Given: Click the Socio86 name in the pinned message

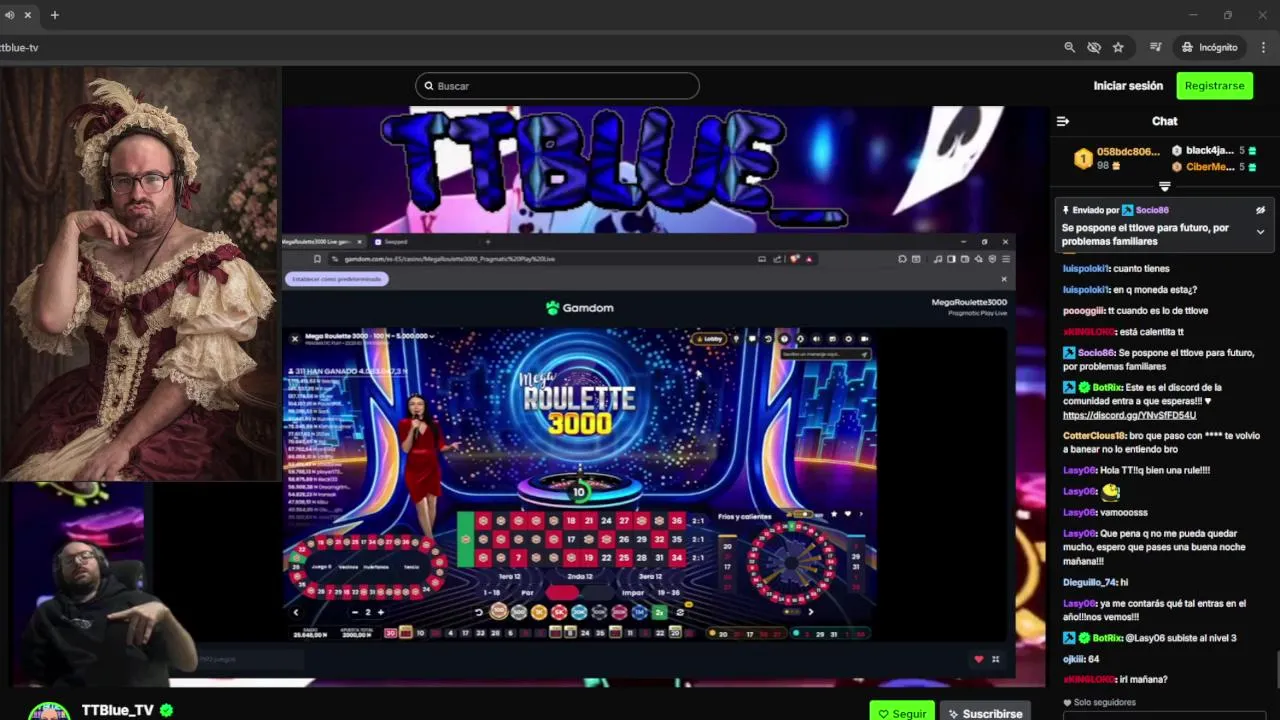Looking at the screenshot, I should pos(1152,210).
